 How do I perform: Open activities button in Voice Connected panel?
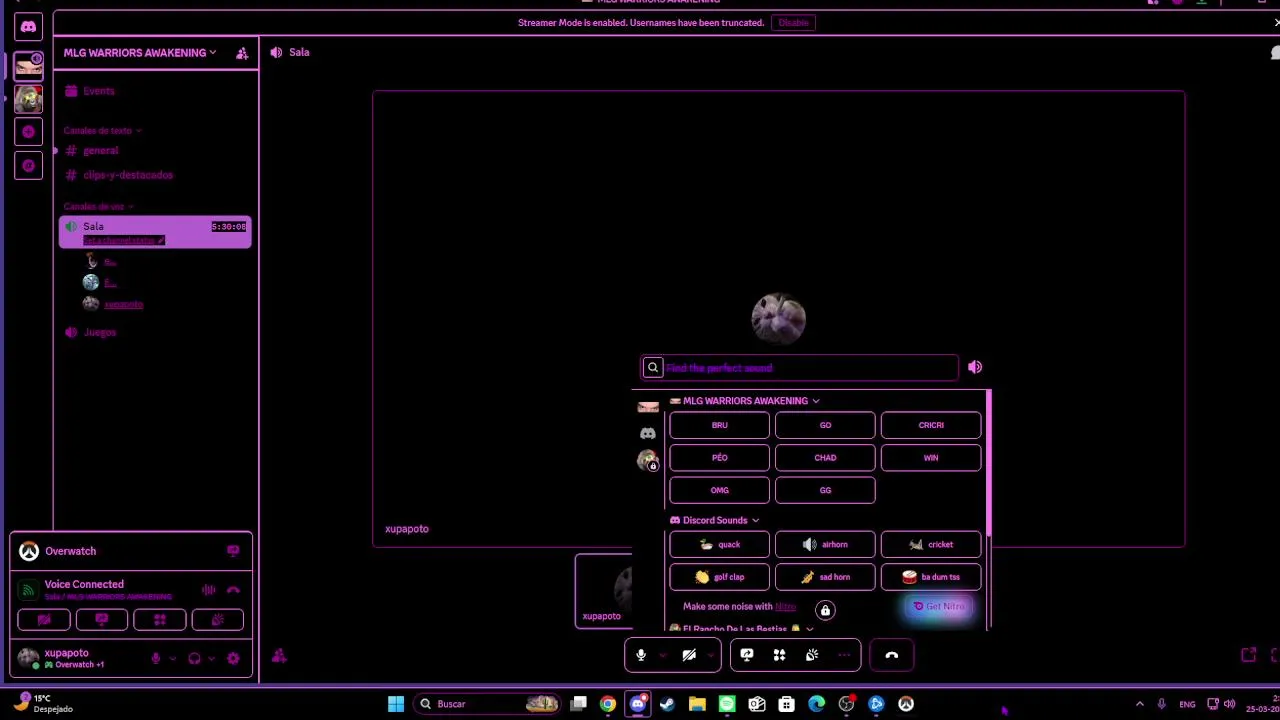point(160,620)
